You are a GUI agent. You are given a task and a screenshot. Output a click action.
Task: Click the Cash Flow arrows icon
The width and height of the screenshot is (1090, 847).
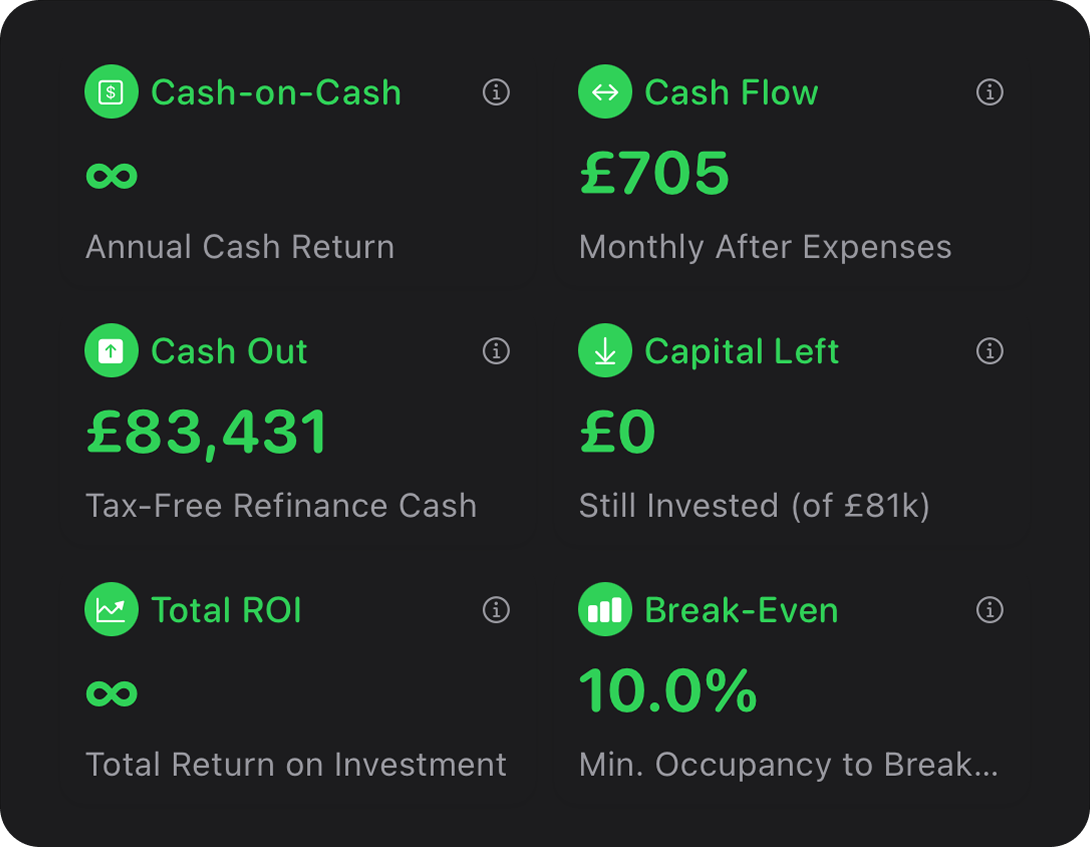tap(605, 92)
